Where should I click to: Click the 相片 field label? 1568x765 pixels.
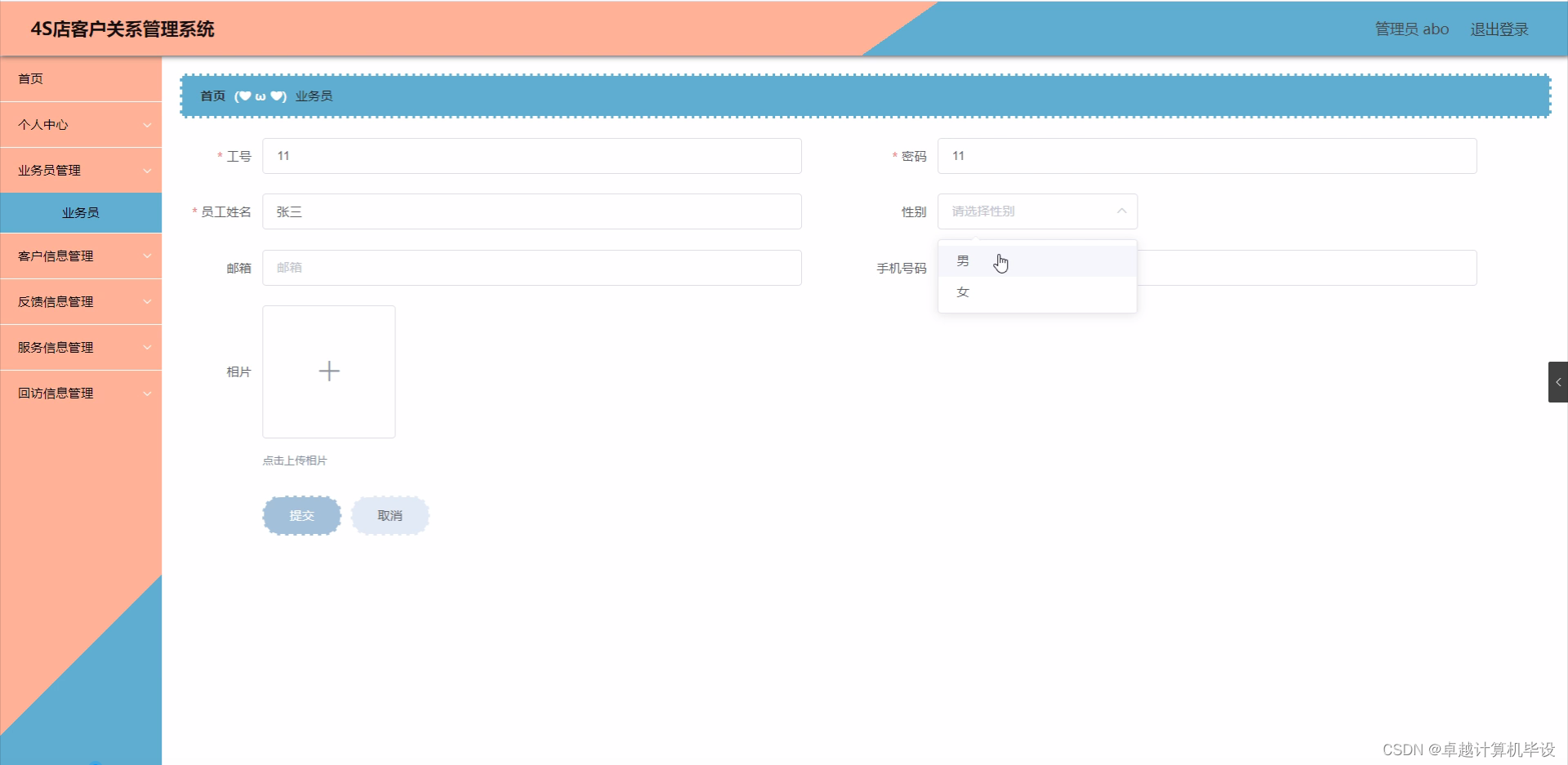pos(238,372)
